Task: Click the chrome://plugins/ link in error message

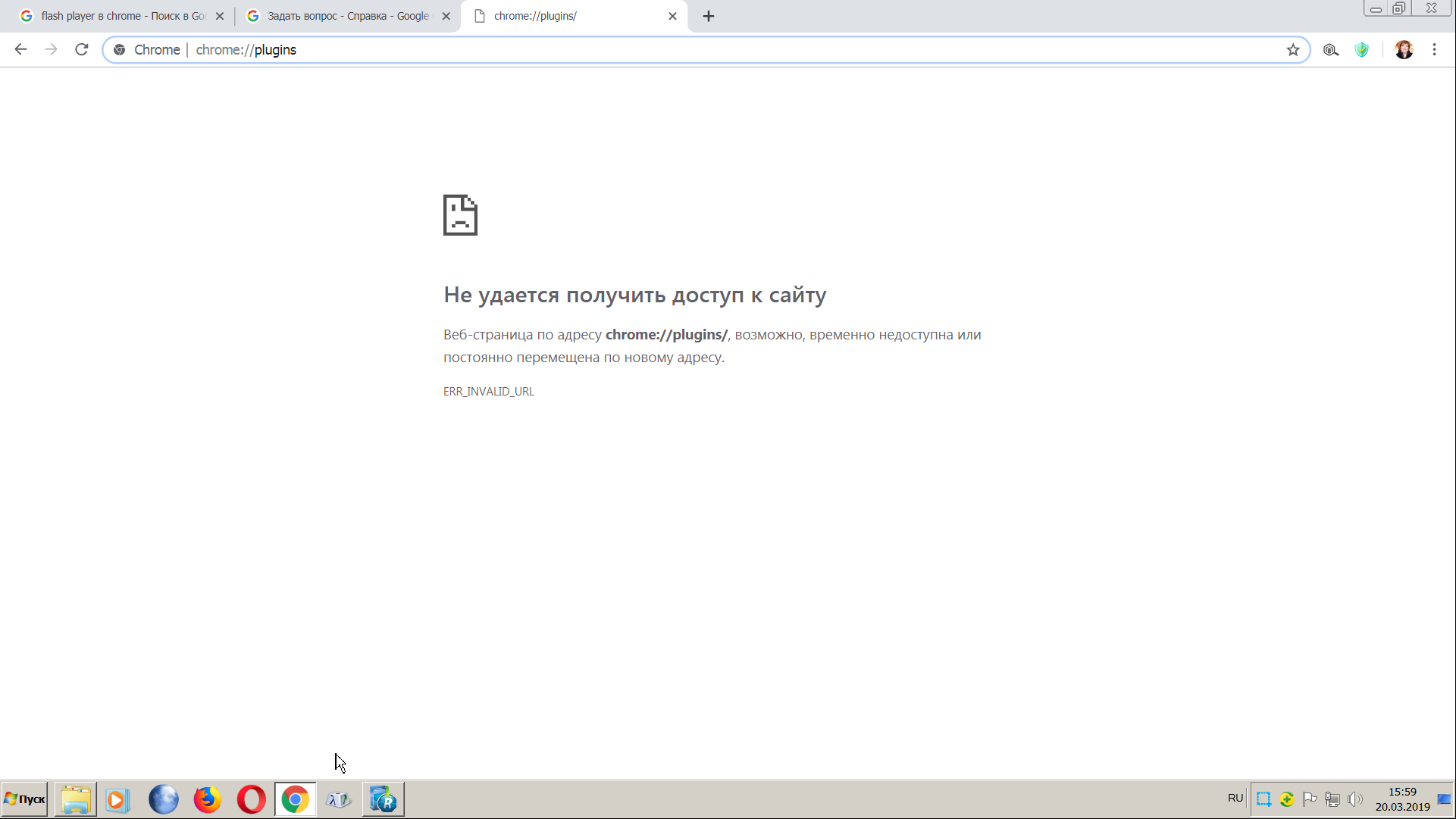Action: coord(666,334)
